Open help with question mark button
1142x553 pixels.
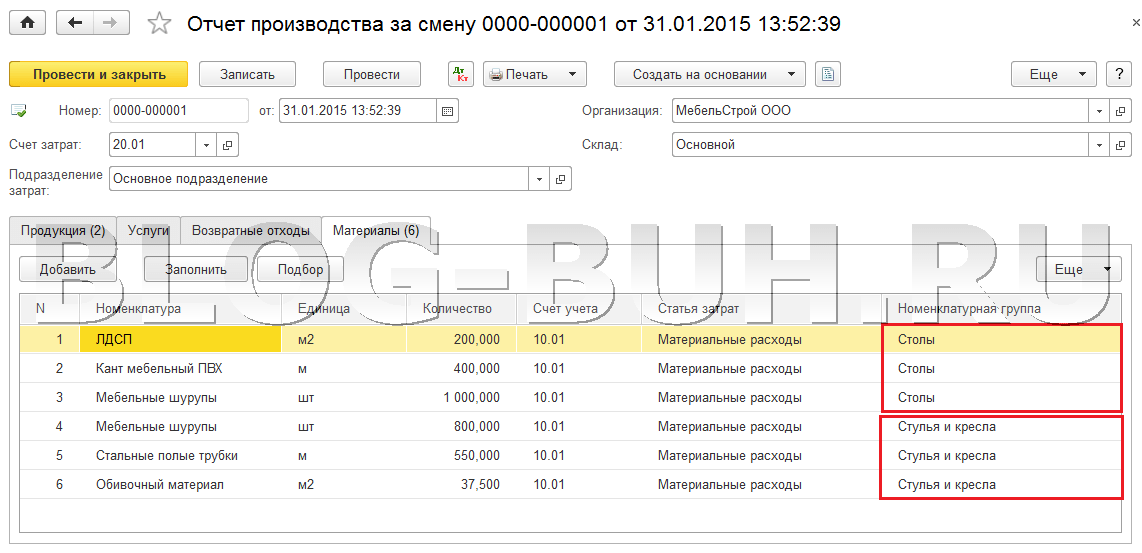pos(1117,74)
